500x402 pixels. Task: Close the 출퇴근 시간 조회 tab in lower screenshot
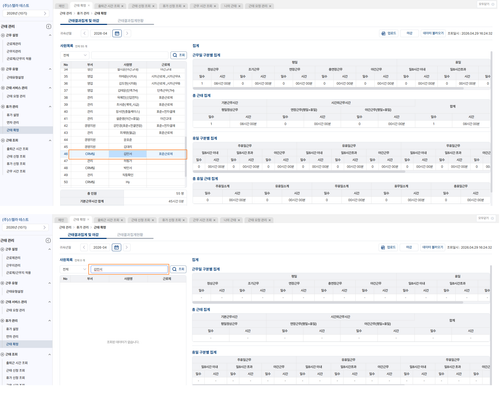[x=122, y=220]
